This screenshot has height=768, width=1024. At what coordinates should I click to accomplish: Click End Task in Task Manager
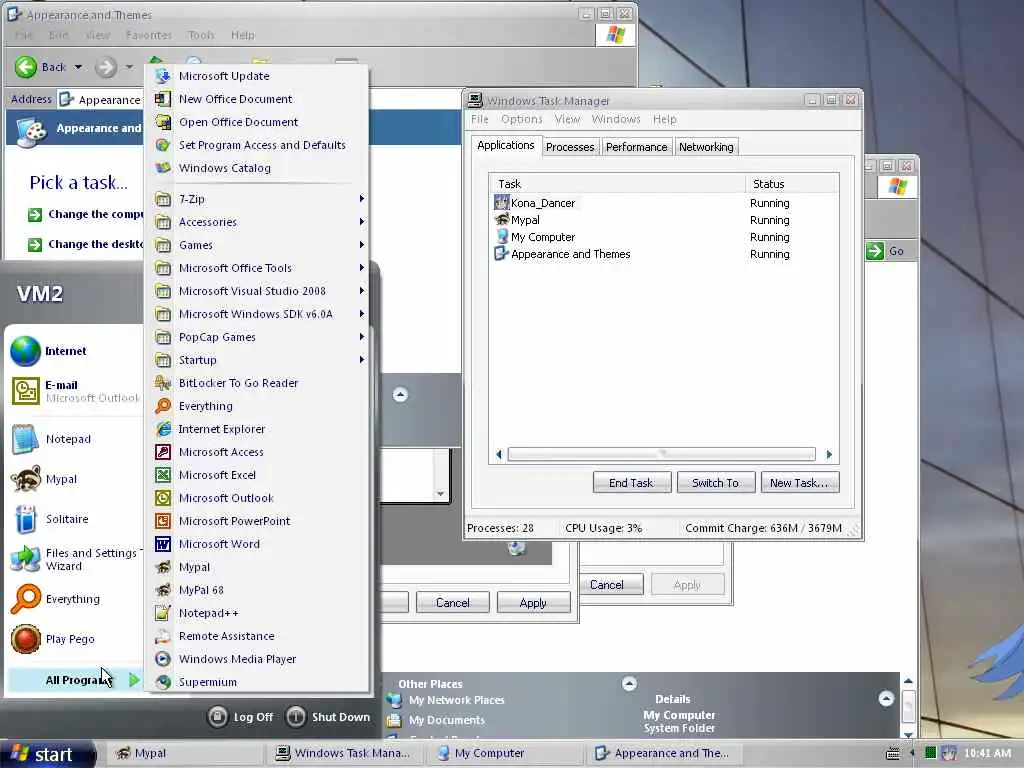pyautogui.click(x=632, y=483)
